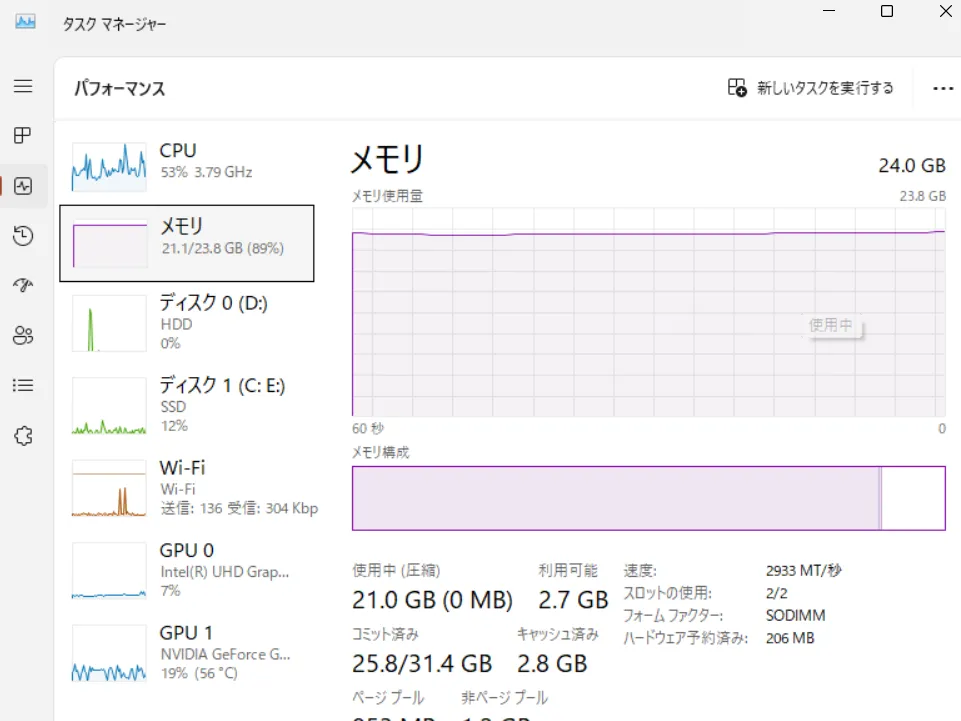This screenshot has width=961, height=721.
Task: Click the メモリ使用量 usage graph
Action: (x=648, y=311)
